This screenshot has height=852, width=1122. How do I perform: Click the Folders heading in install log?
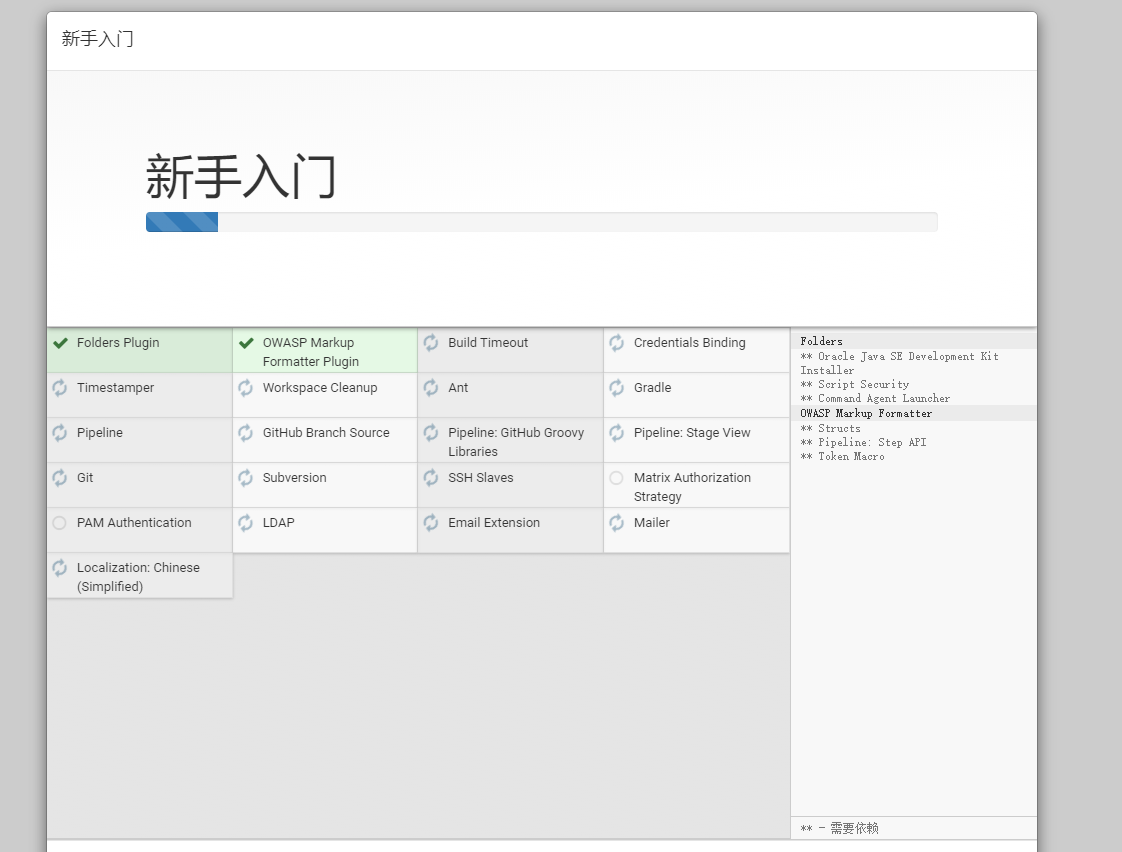(821, 341)
